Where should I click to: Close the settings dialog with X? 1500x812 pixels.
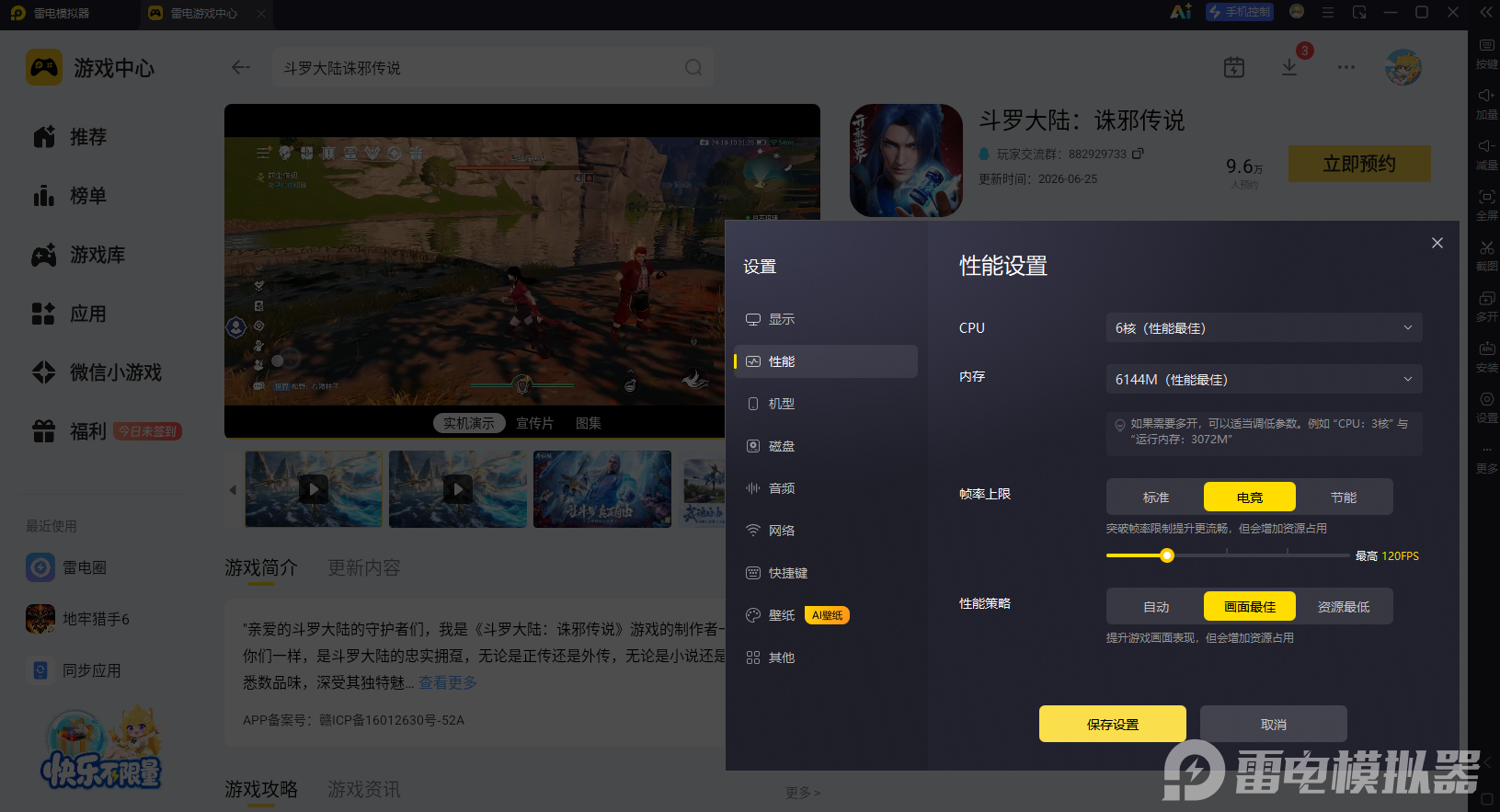1437,243
